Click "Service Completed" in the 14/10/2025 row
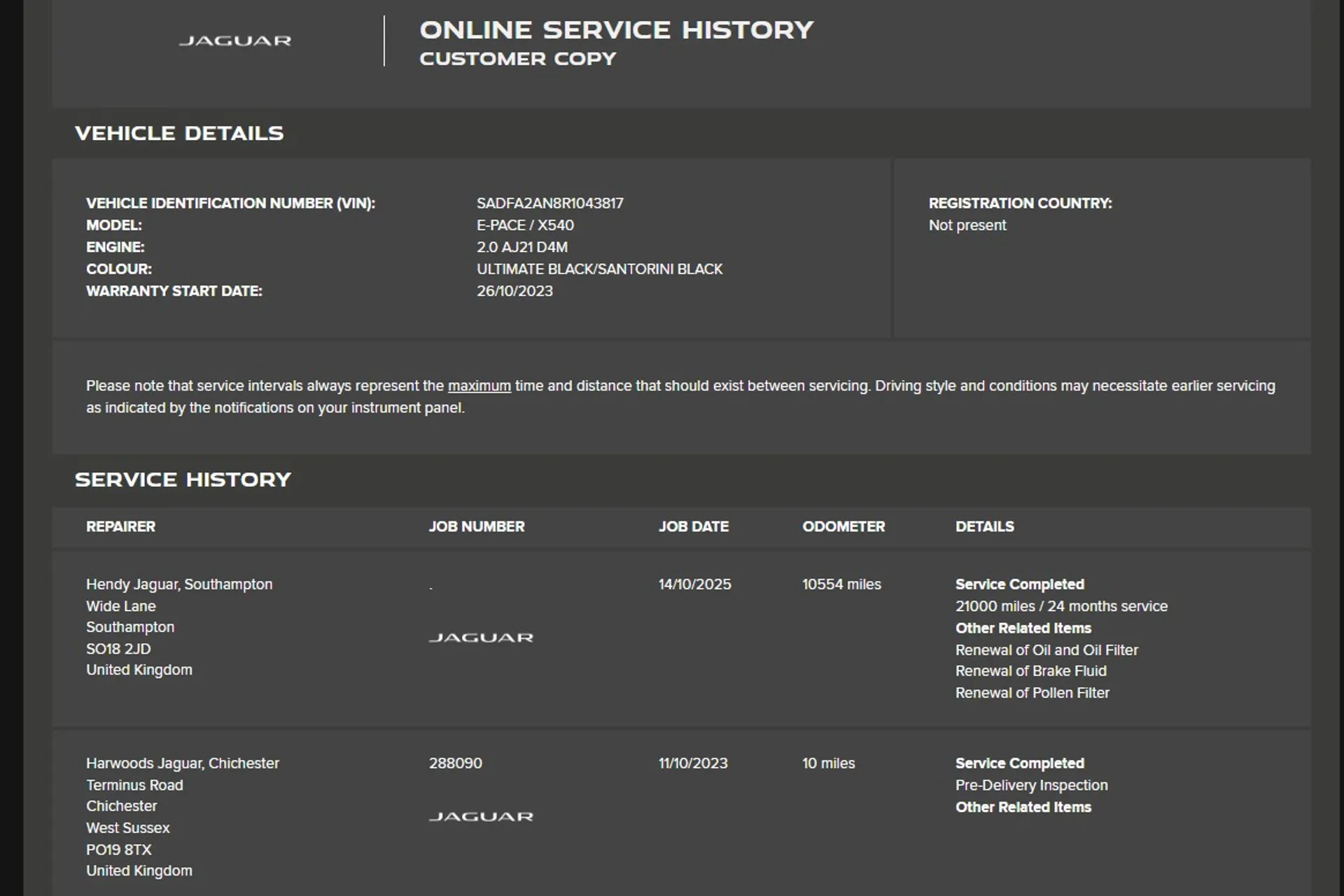 [x=1020, y=584]
